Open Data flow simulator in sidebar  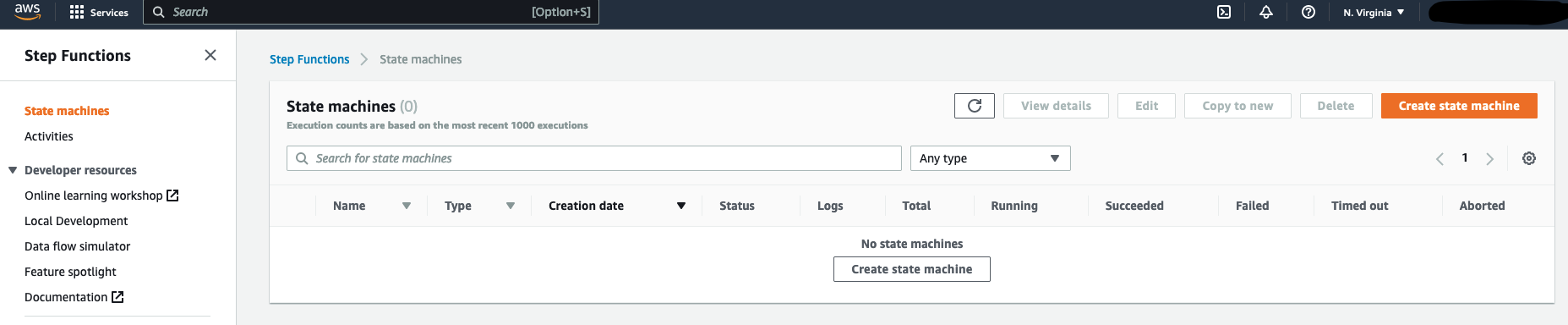pyautogui.click(x=77, y=246)
